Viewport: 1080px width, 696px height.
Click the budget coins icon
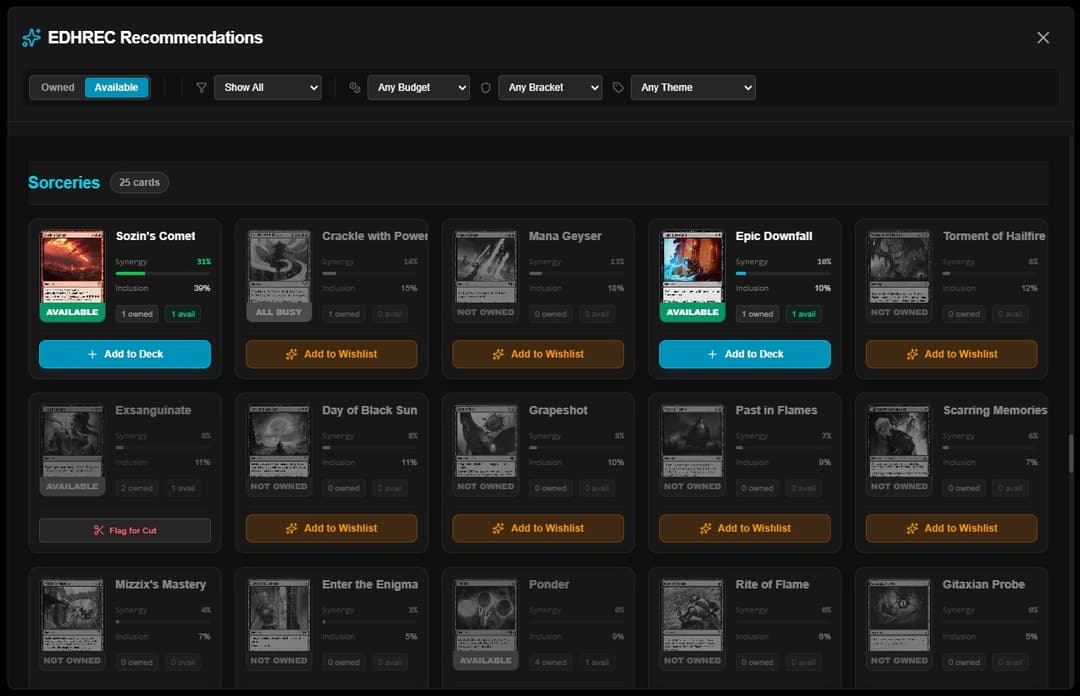tap(354, 88)
